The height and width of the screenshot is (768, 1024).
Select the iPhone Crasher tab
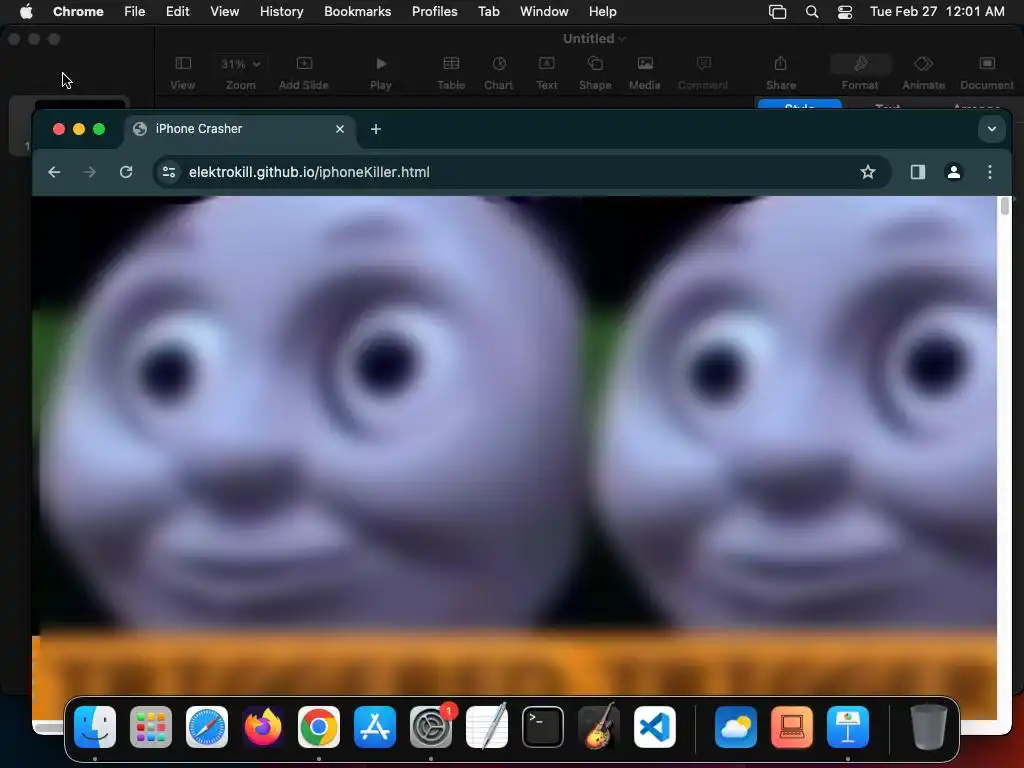[x=240, y=129]
